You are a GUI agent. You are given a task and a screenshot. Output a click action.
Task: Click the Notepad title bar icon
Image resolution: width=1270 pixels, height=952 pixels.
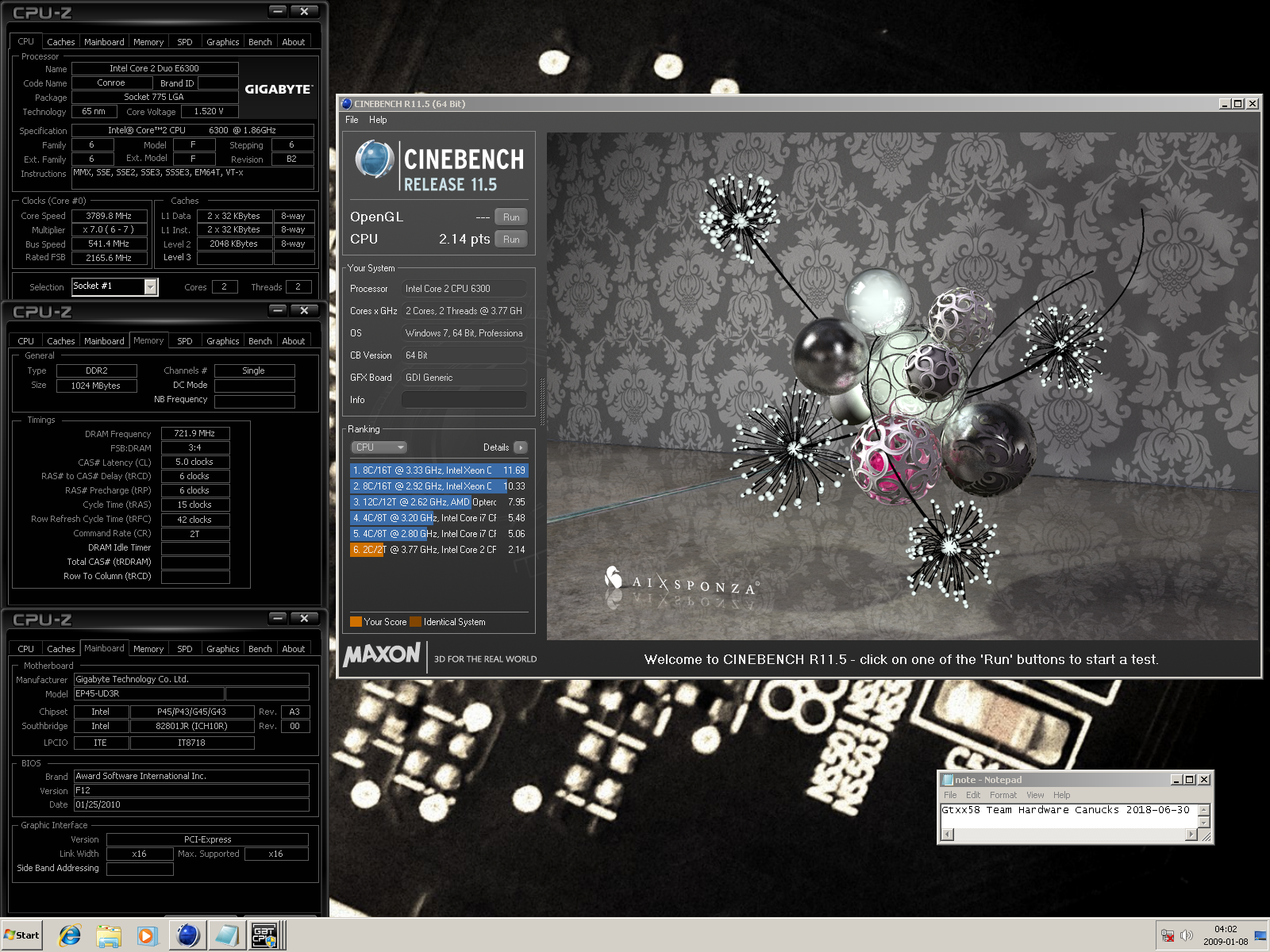(x=947, y=780)
